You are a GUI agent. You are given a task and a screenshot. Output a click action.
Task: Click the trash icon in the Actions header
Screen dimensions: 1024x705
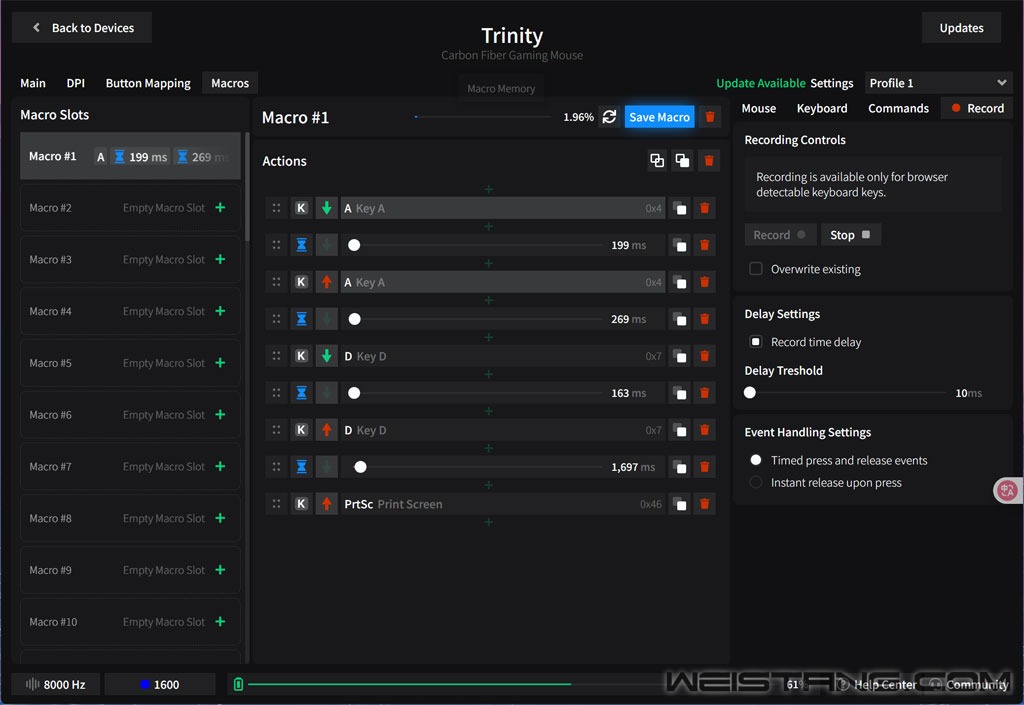(709, 160)
